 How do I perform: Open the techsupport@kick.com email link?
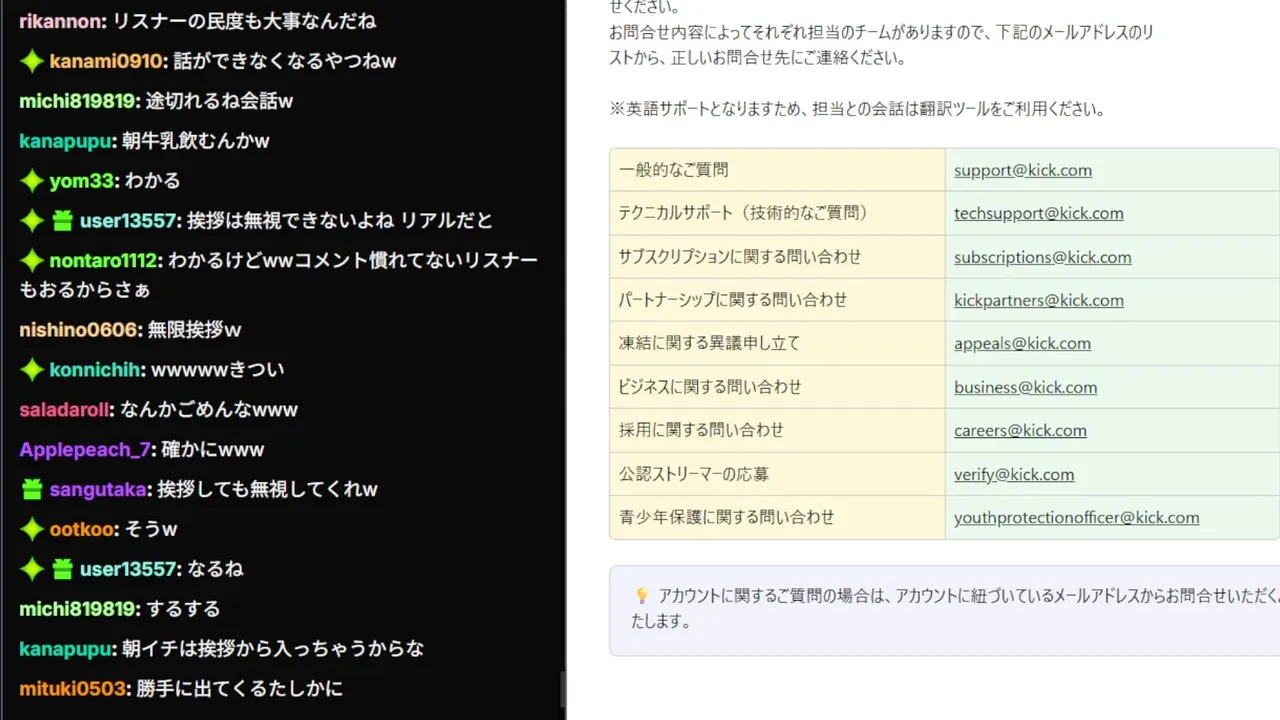[x=1038, y=213]
